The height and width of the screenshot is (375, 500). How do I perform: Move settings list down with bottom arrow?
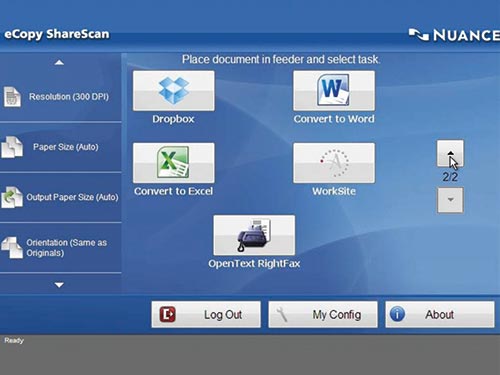coord(59,285)
